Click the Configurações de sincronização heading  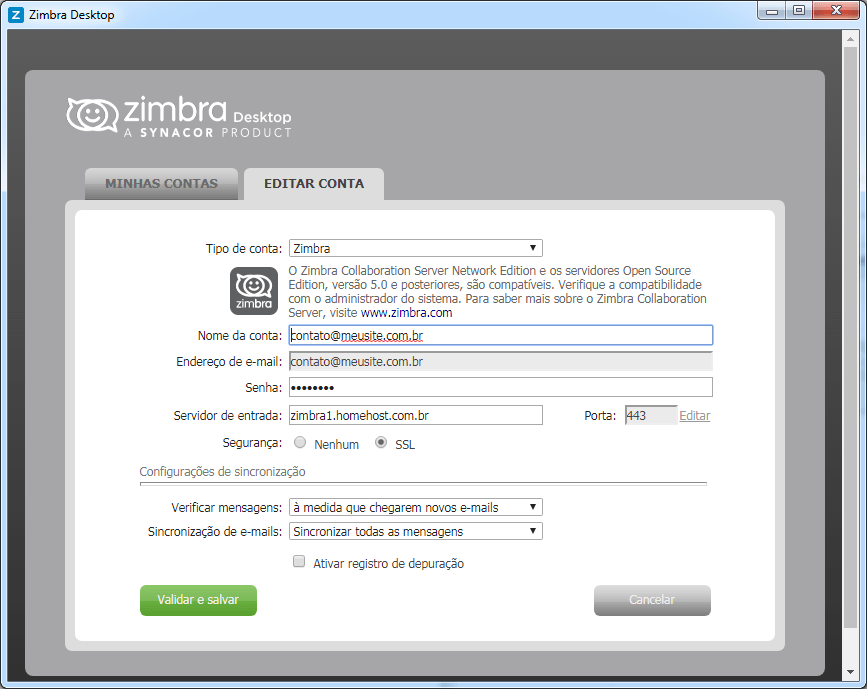222,472
